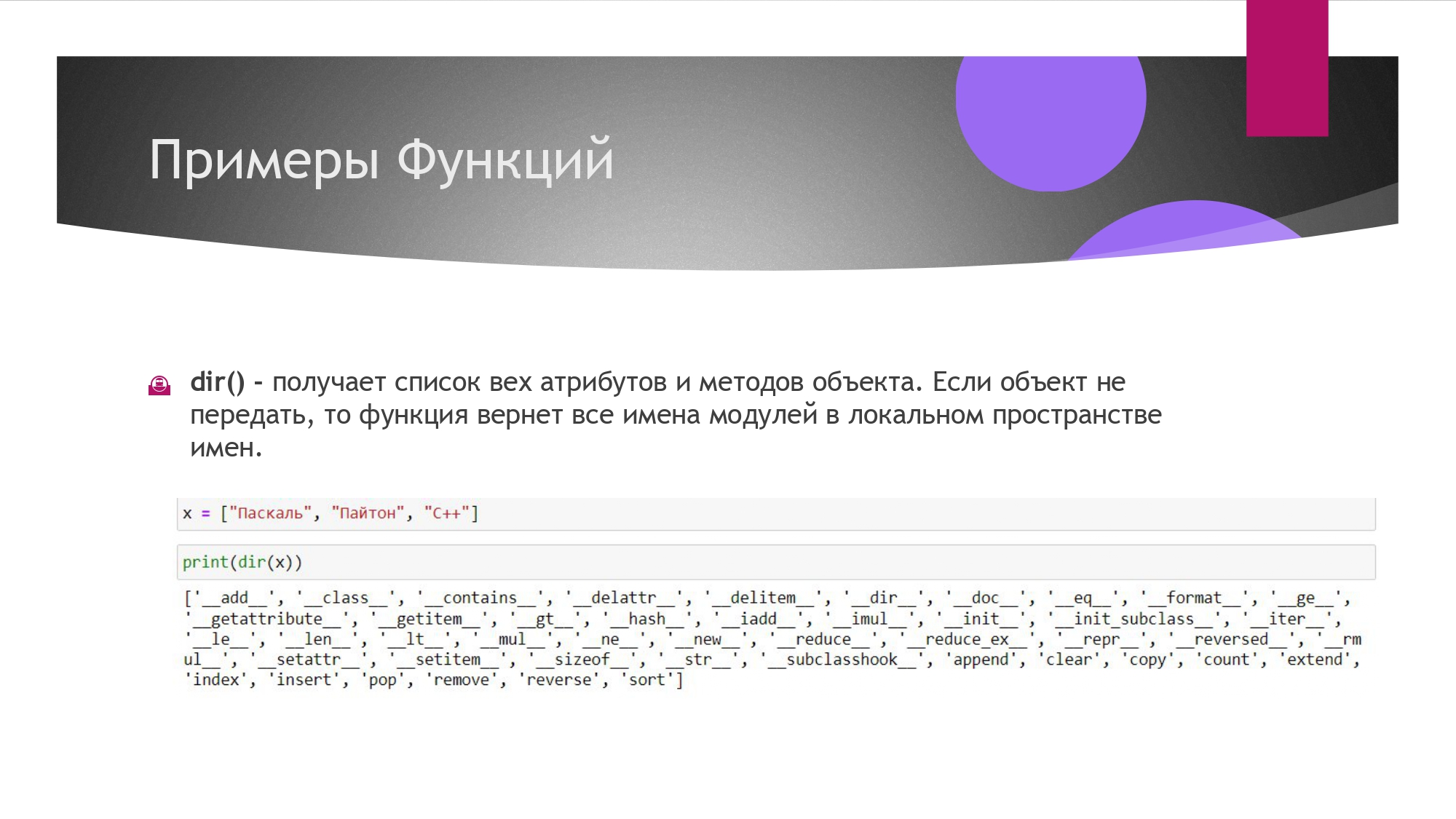Click the string "Паскаль" in the code
This screenshot has height=819, width=1456.
click(x=271, y=513)
